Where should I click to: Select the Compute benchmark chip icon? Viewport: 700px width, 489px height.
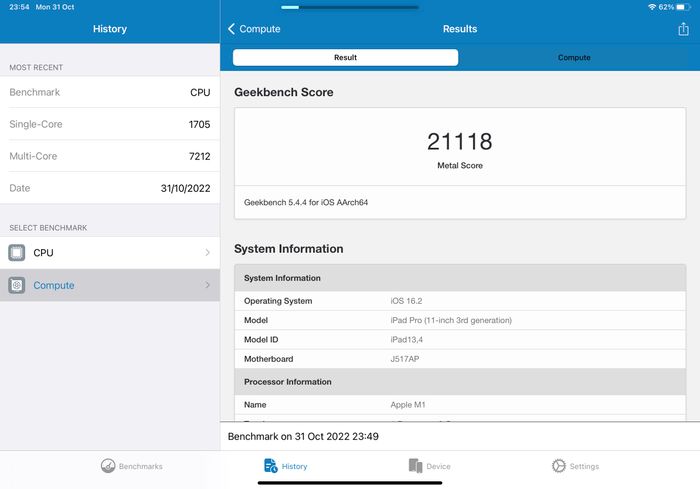pyautogui.click(x=17, y=285)
